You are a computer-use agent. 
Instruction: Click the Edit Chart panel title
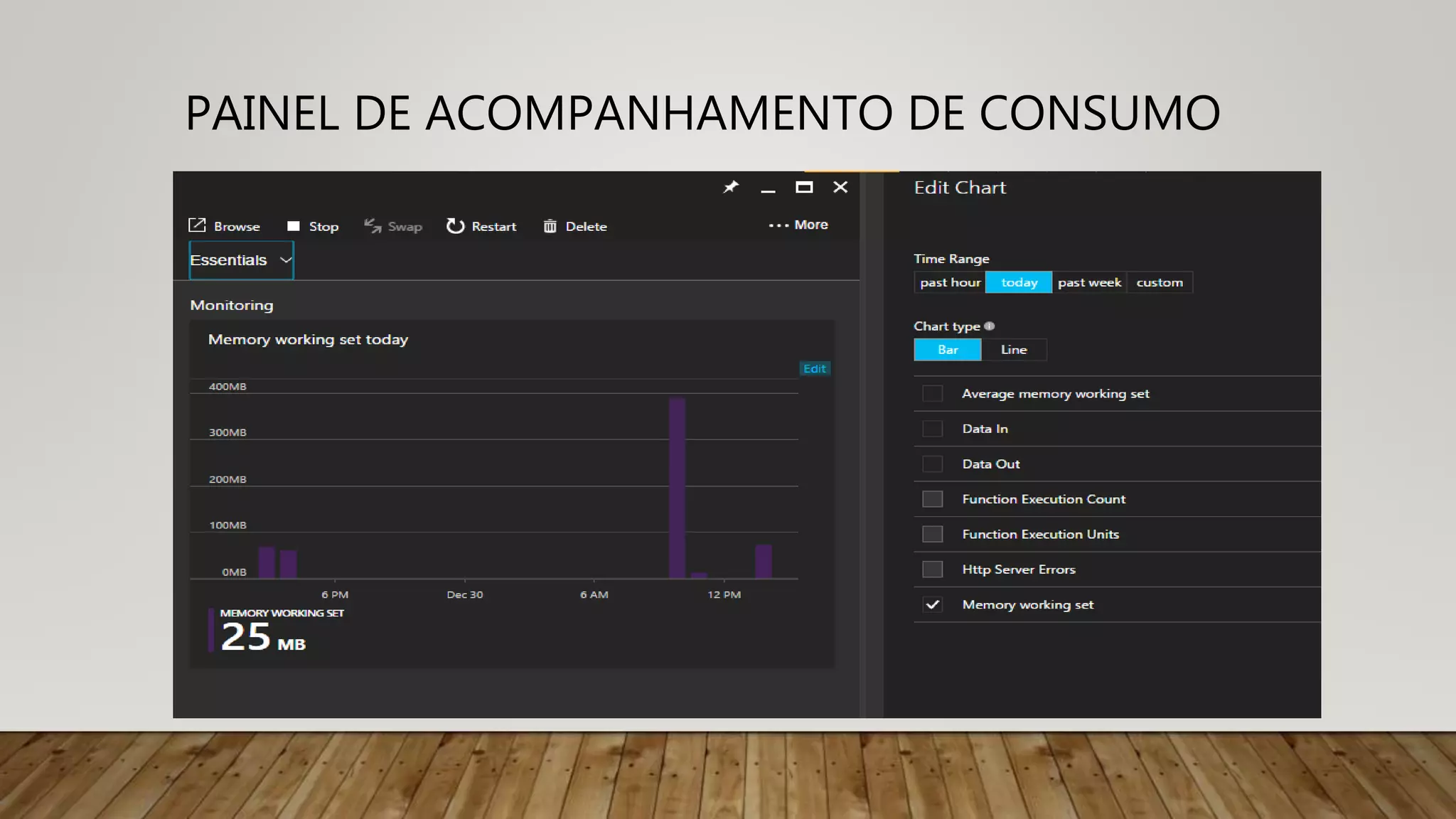point(960,188)
